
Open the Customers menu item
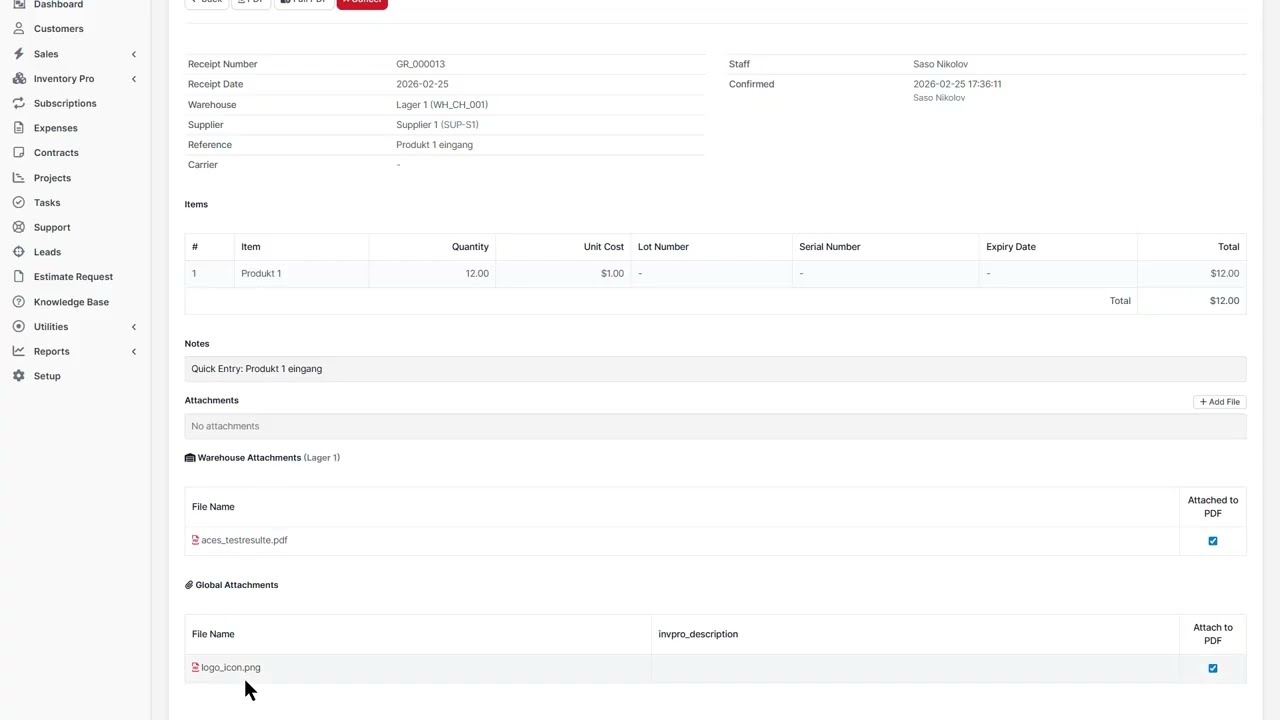pos(59,29)
